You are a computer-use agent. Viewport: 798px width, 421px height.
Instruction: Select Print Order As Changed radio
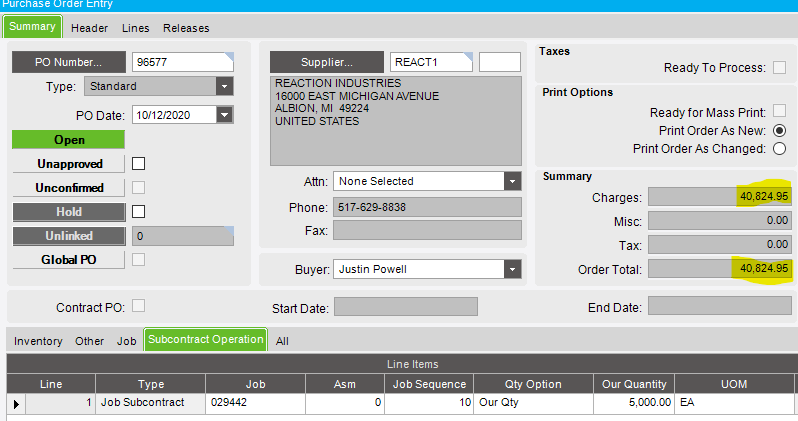click(x=779, y=149)
